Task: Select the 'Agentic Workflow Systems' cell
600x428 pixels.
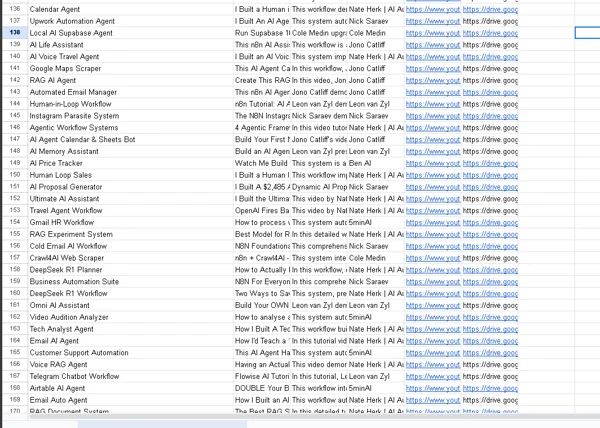Action: tap(131, 128)
